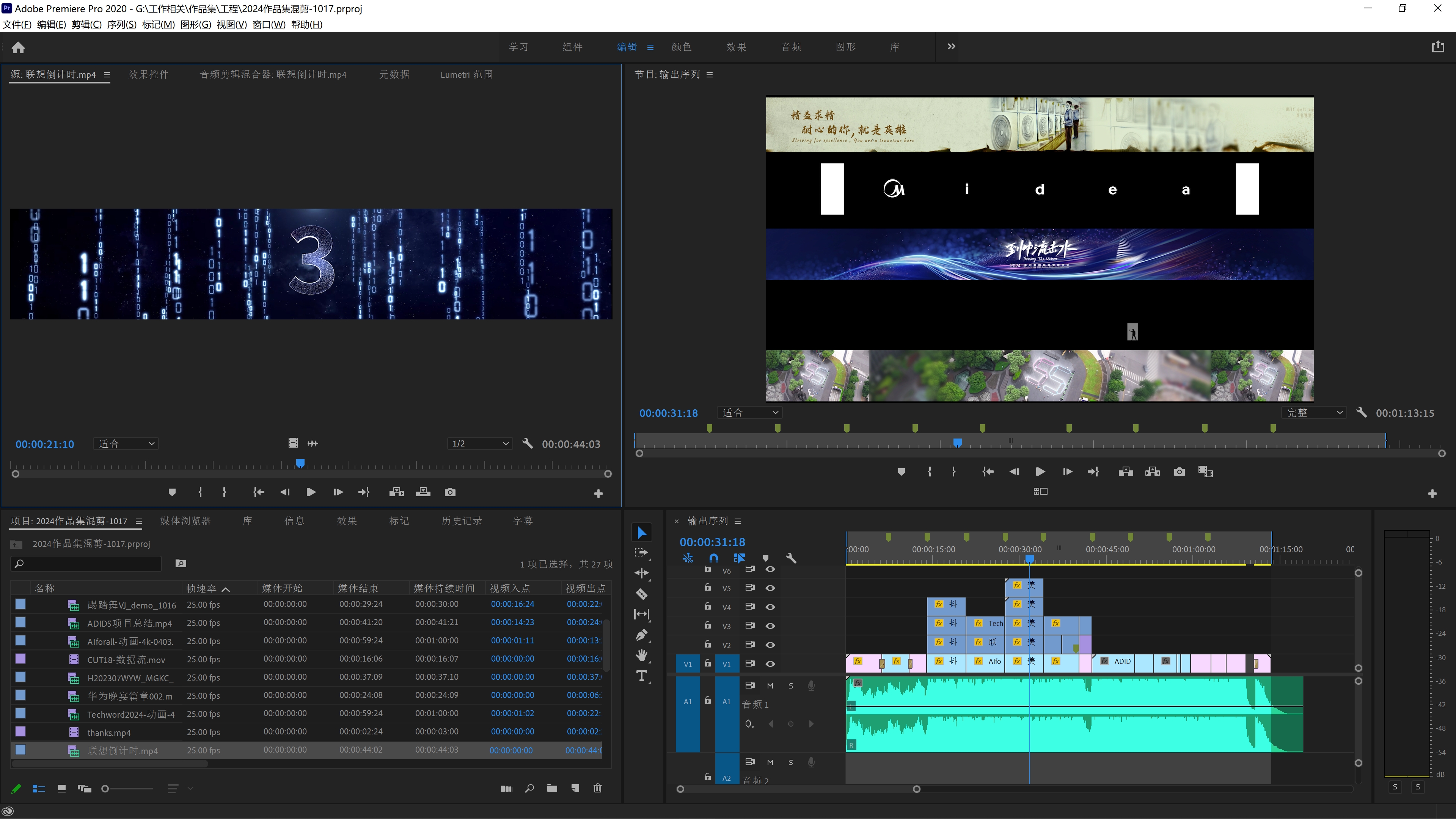Open the 颜色 workspace
This screenshot has width=1456, height=819.
pos(681,47)
